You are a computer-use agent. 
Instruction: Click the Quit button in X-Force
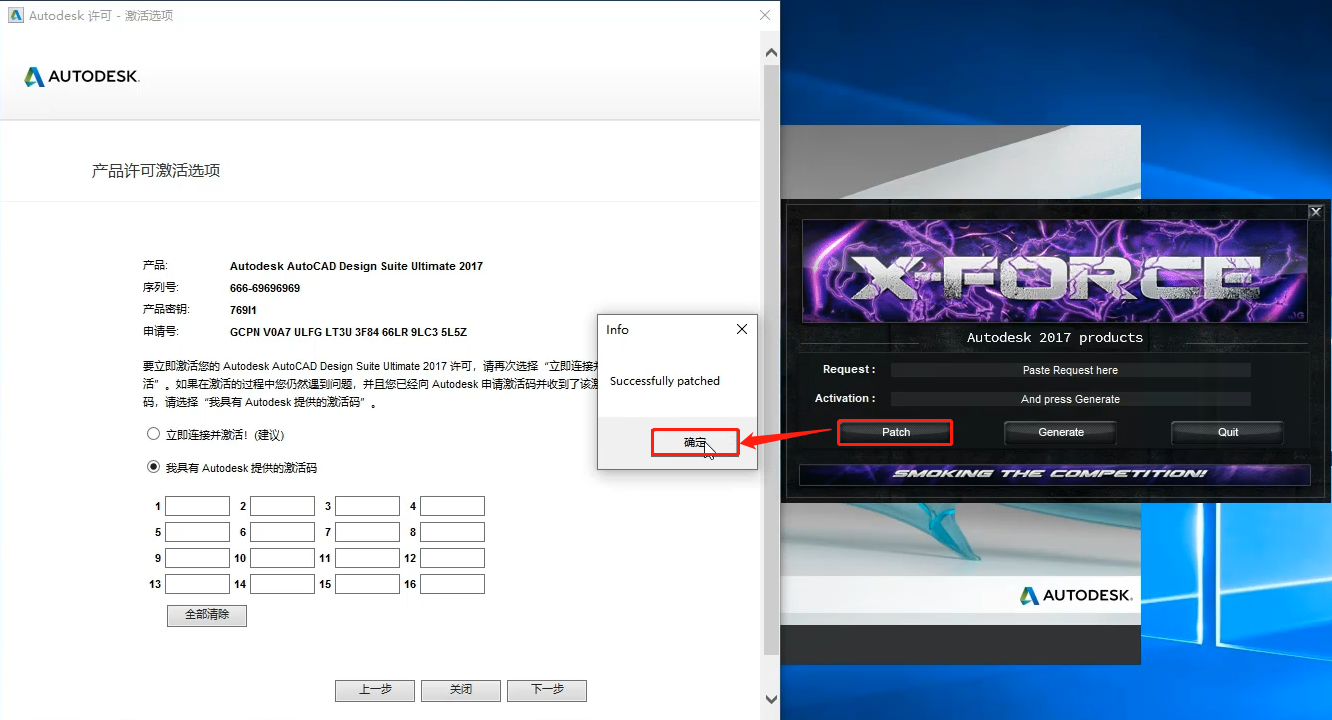[1228, 432]
